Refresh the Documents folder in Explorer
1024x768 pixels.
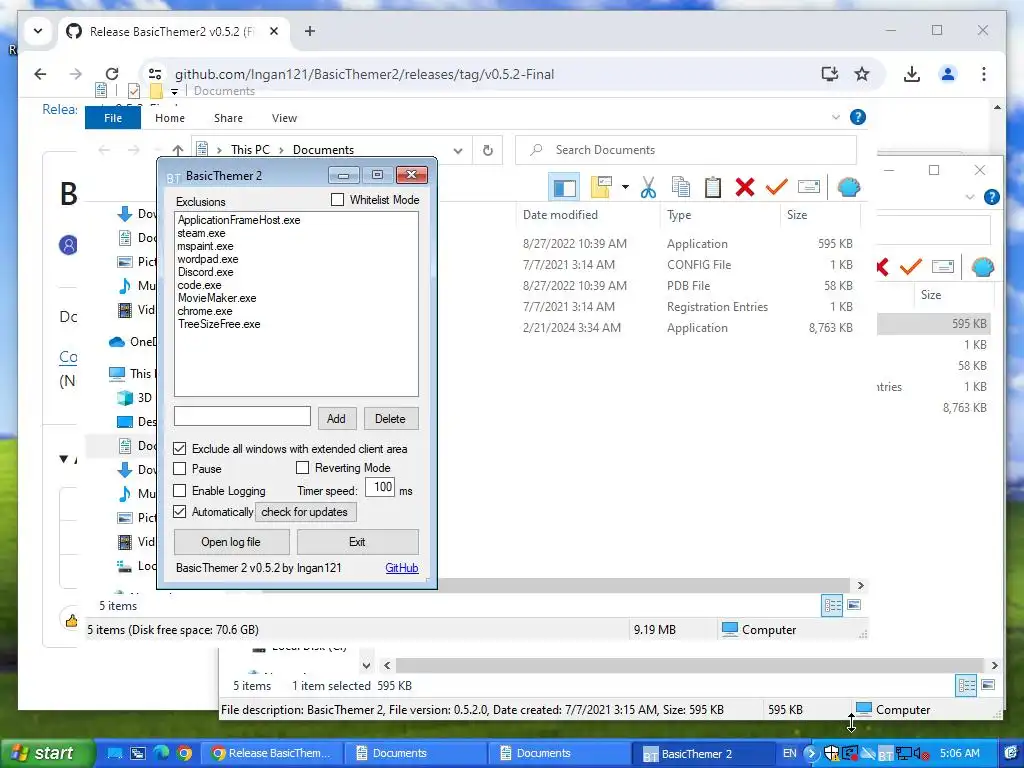click(x=488, y=150)
